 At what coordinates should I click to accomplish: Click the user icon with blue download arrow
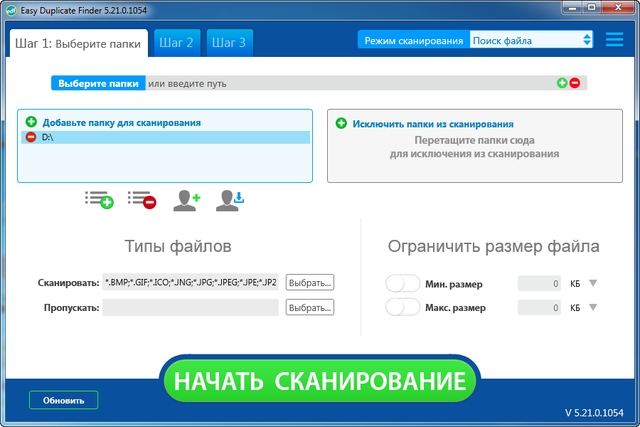230,201
